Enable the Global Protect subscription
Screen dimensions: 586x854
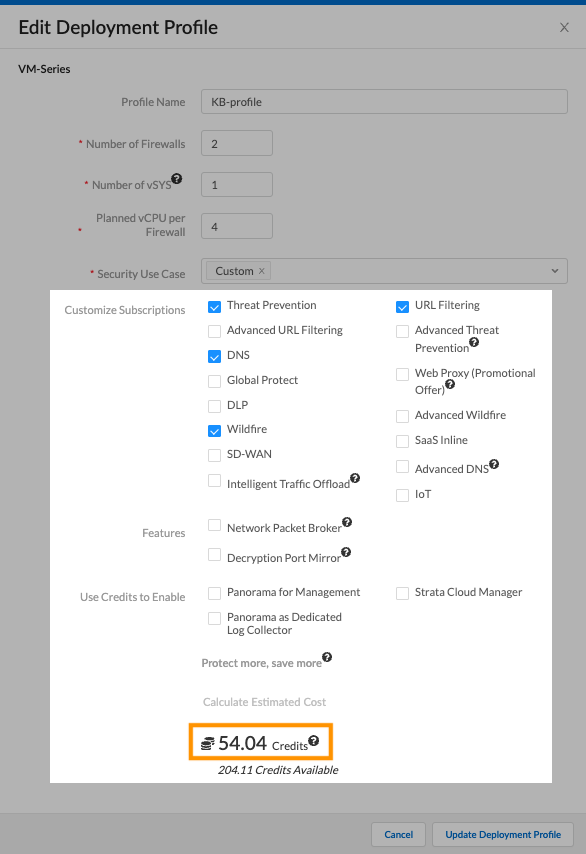point(214,380)
